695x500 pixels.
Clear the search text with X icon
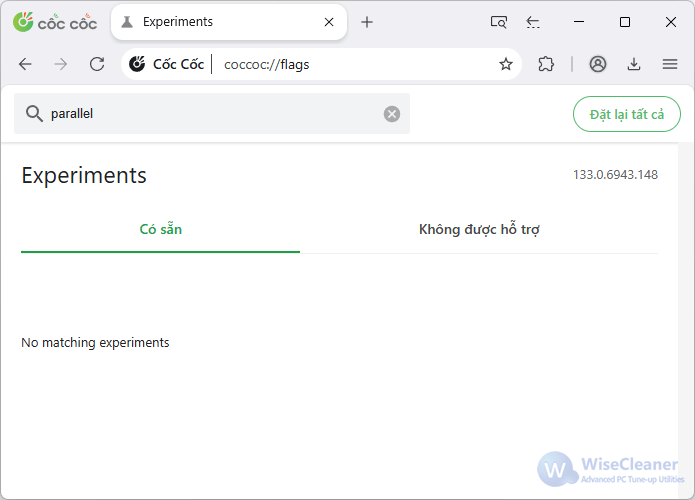tap(392, 114)
